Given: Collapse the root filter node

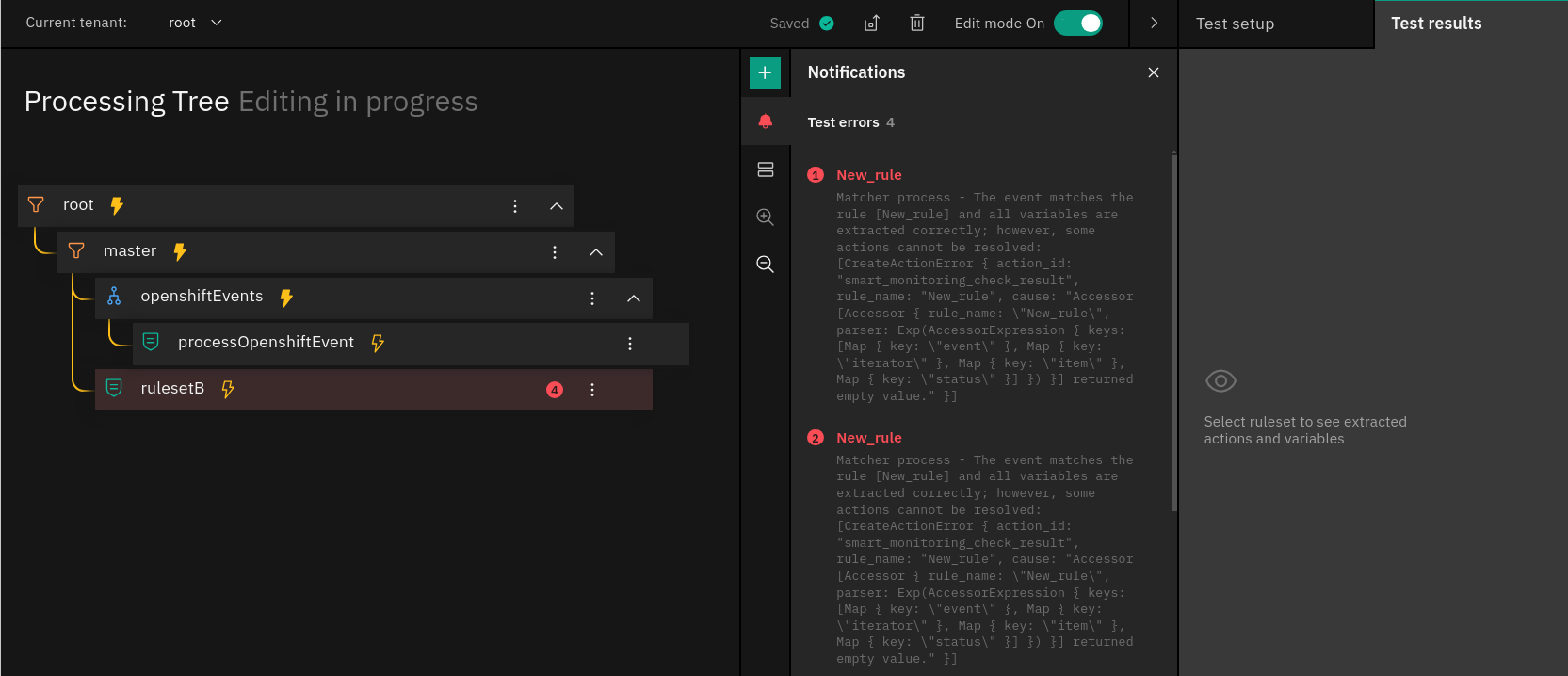Looking at the screenshot, I should [557, 206].
